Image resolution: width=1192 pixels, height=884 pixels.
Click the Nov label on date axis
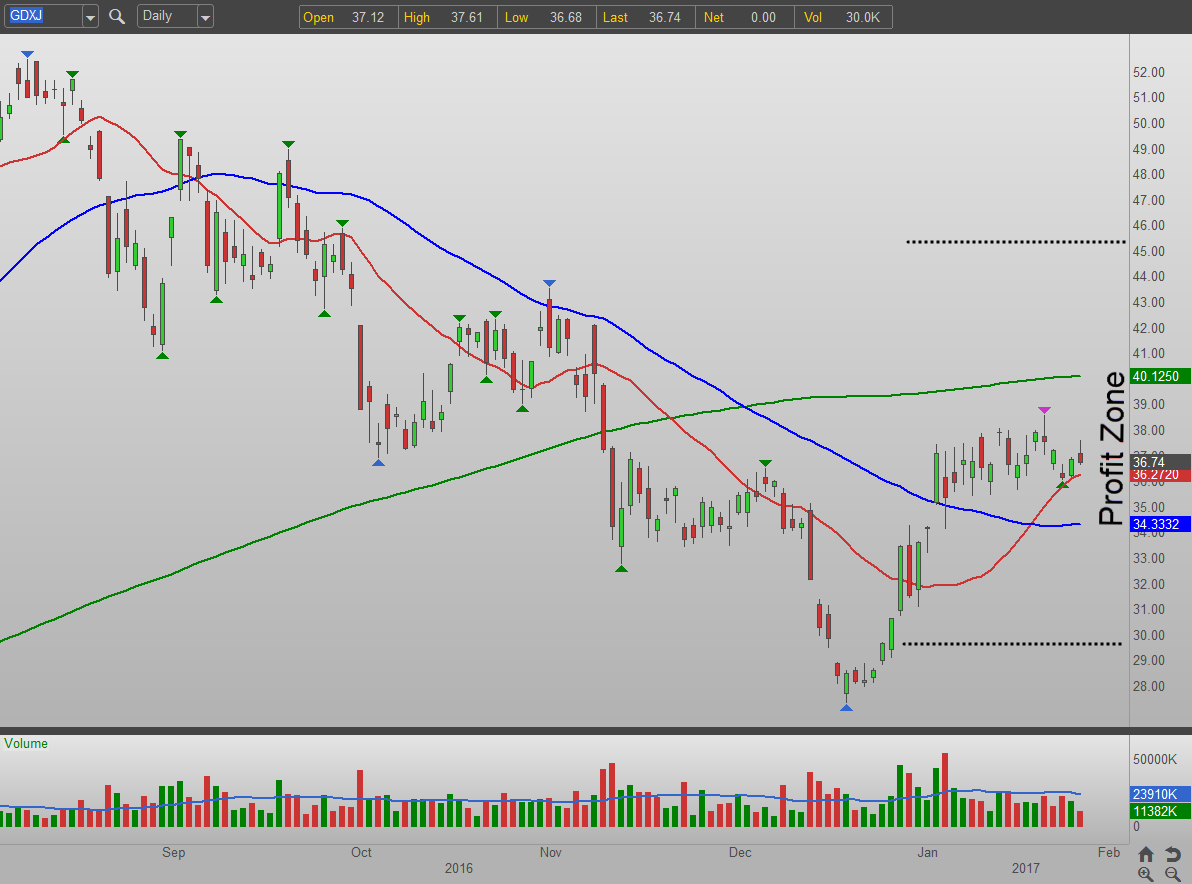pyautogui.click(x=550, y=852)
